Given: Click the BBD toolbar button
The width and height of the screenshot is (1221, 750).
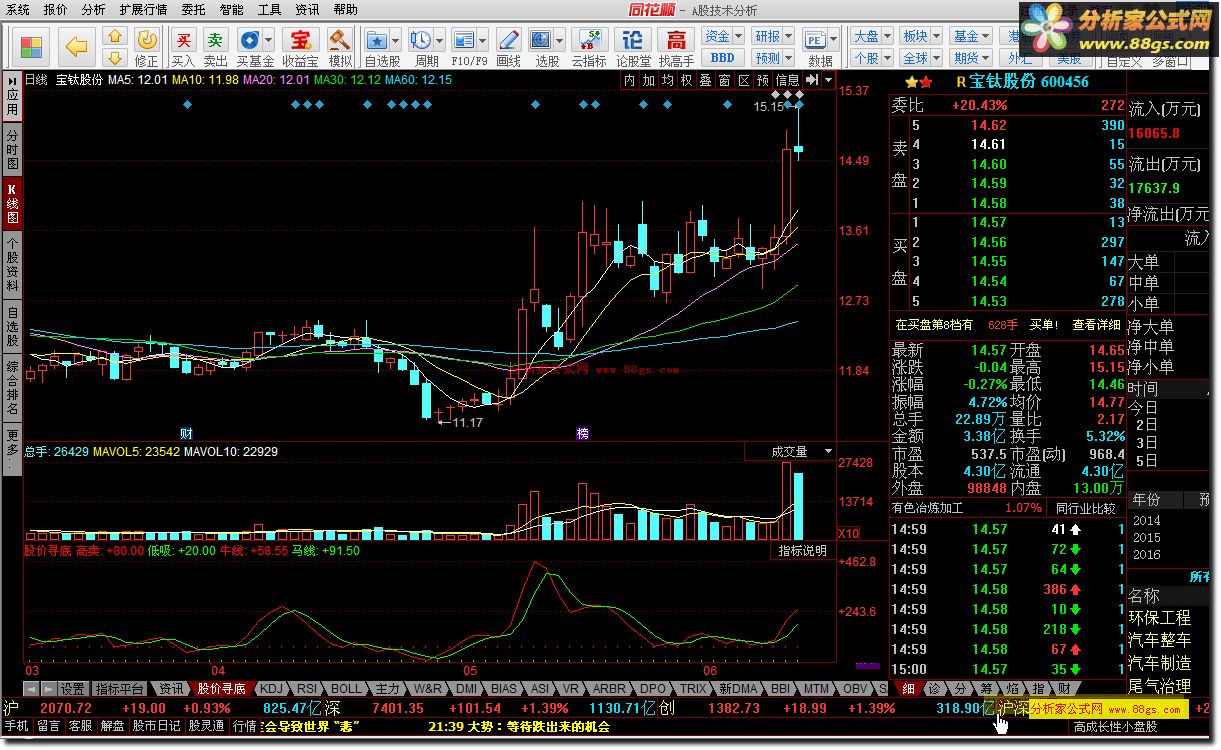Looking at the screenshot, I should 722,58.
